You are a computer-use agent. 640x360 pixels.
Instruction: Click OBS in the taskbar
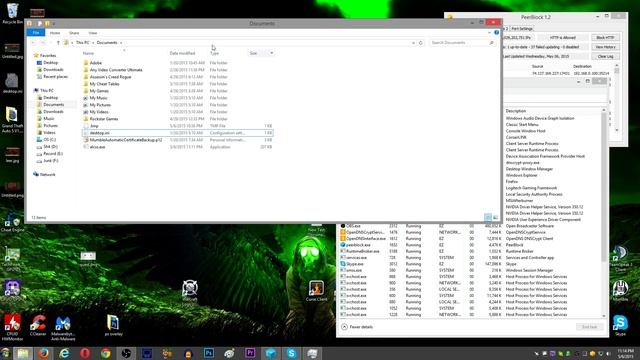pos(126,353)
